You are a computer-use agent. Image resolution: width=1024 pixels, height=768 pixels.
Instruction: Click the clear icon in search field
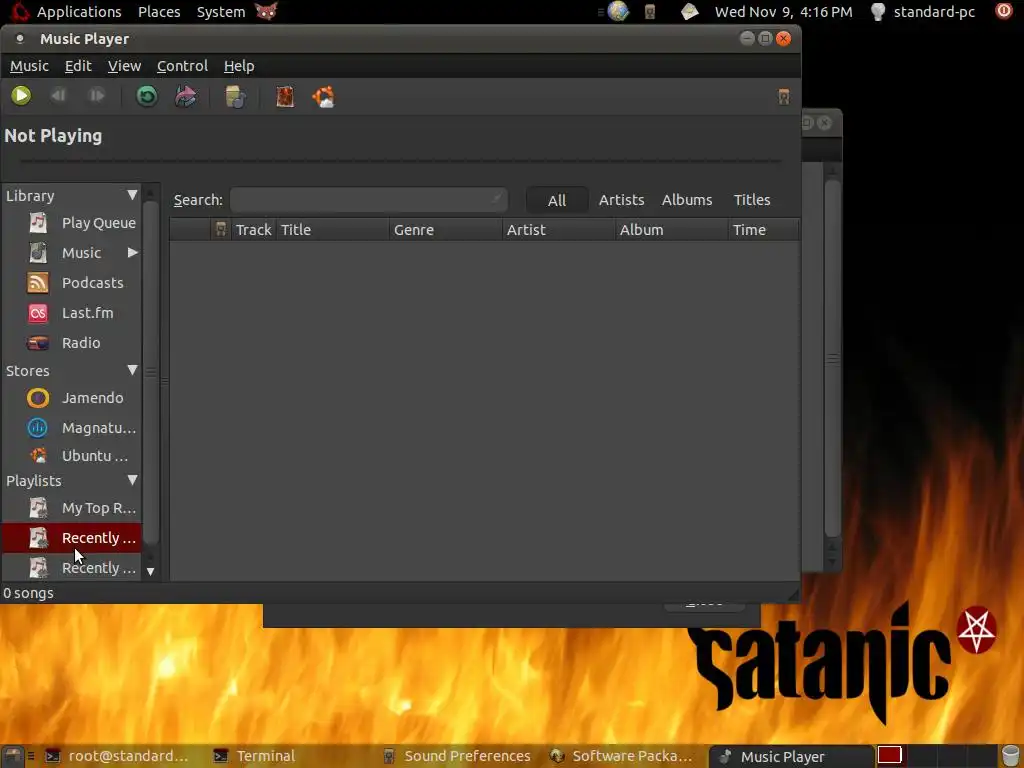[496, 199]
